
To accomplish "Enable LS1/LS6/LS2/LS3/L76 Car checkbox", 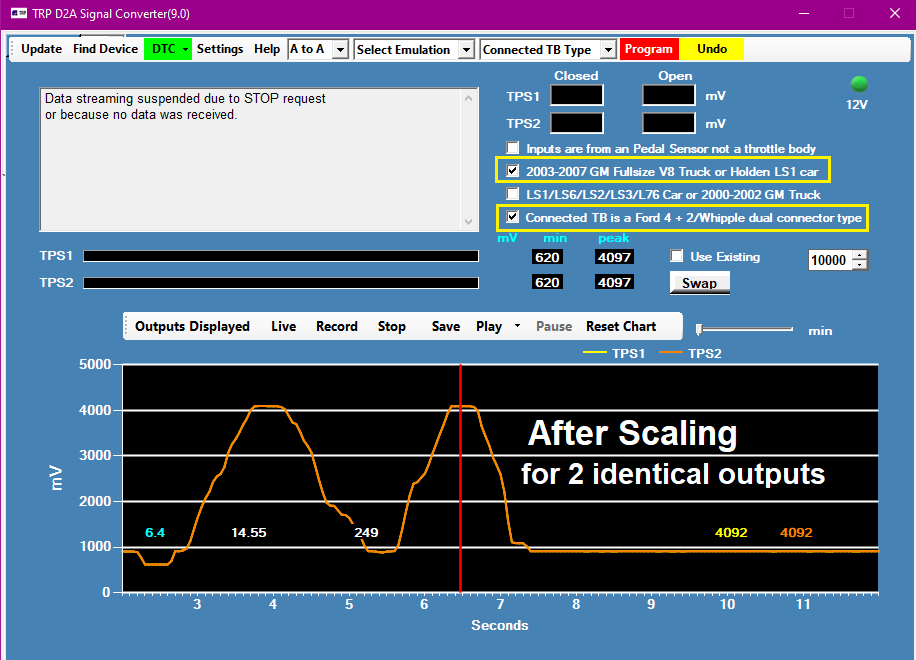I will pos(513,193).
